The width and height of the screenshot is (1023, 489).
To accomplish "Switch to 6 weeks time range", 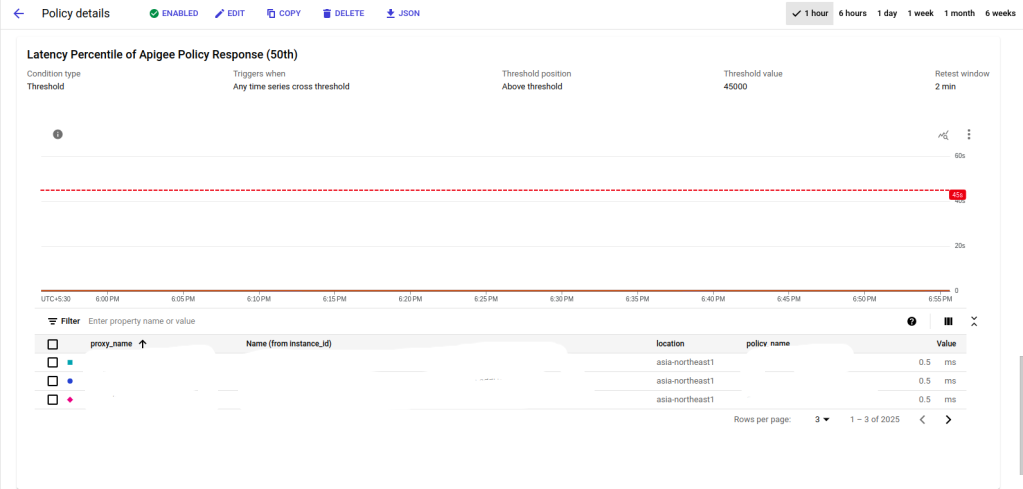I will coord(1000,13).
